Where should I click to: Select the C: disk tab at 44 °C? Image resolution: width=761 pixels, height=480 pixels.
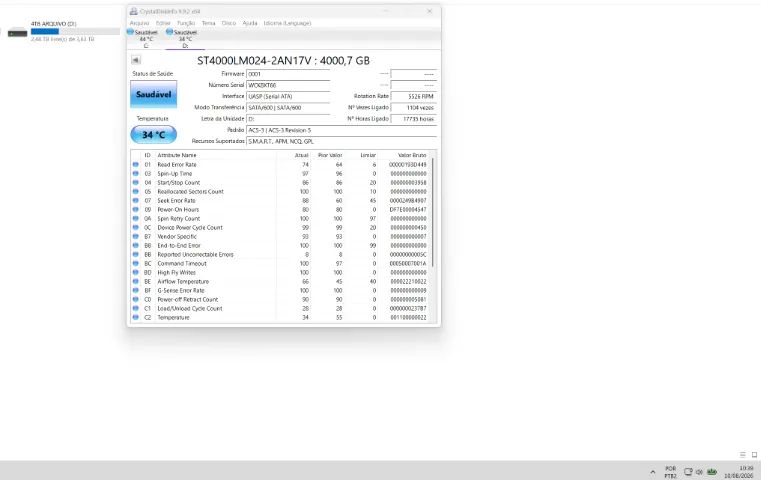[x=145, y=38]
